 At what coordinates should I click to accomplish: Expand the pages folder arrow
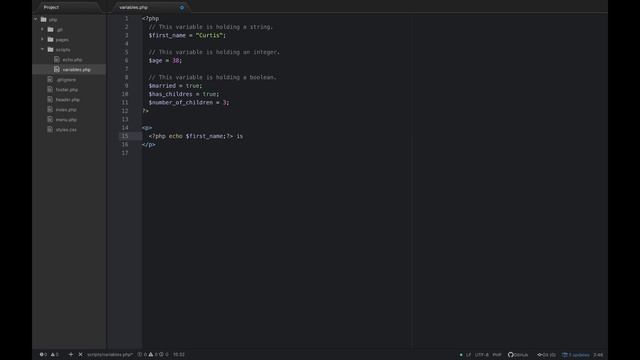click(42, 40)
